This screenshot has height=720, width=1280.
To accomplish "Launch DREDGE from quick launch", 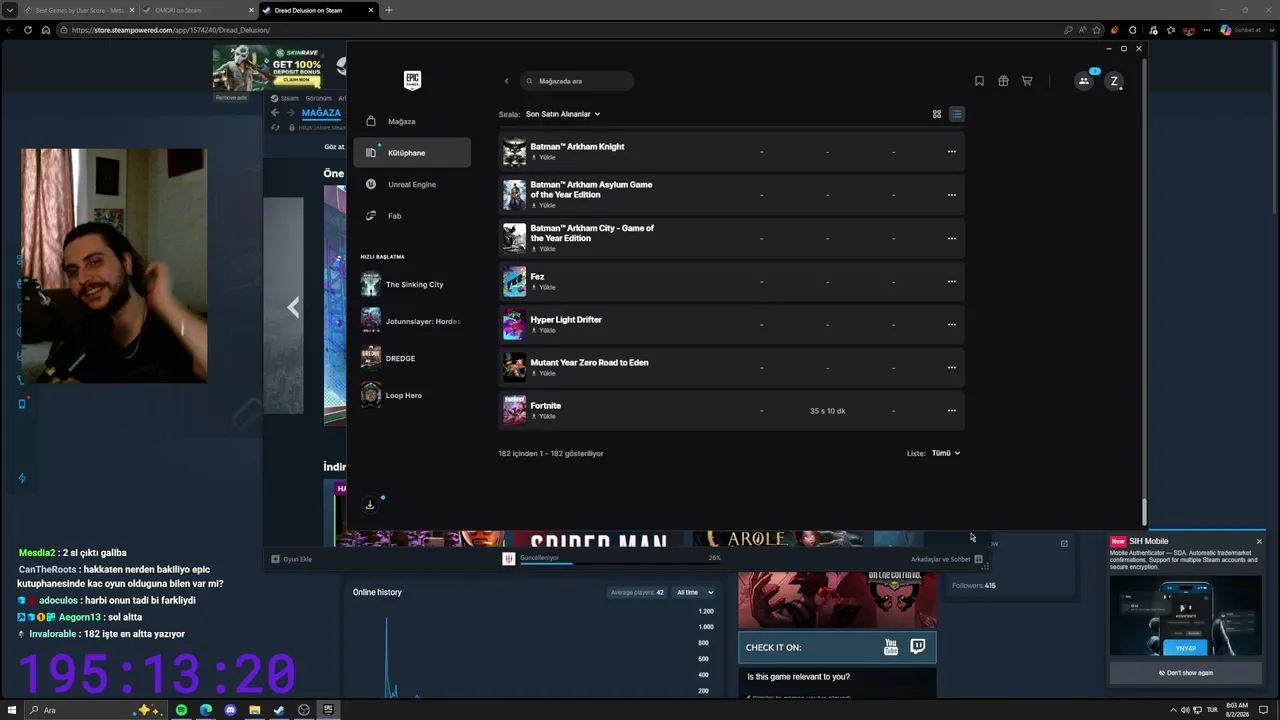I will (410, 358).
